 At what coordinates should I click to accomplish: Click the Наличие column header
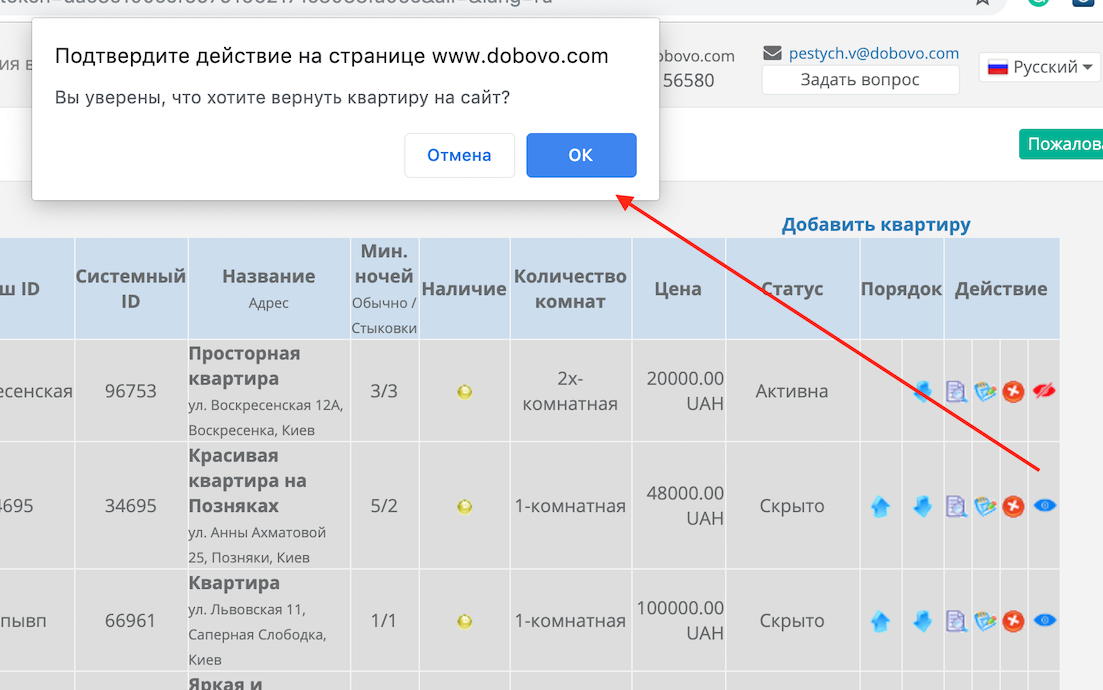(x=464, y=288)
